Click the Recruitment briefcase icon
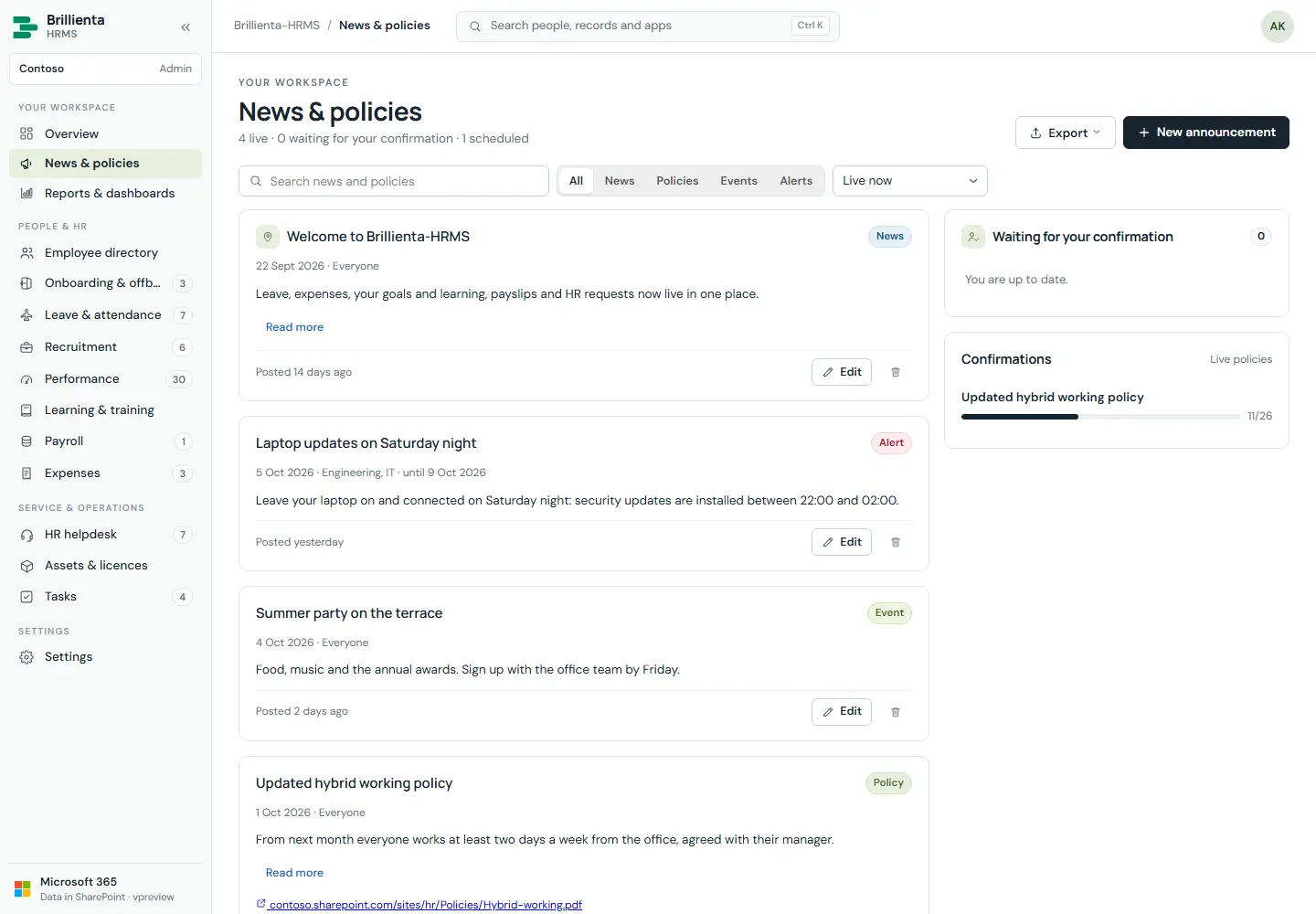The width and height of the screenshot is (1316, 914). tap(27, 346)
